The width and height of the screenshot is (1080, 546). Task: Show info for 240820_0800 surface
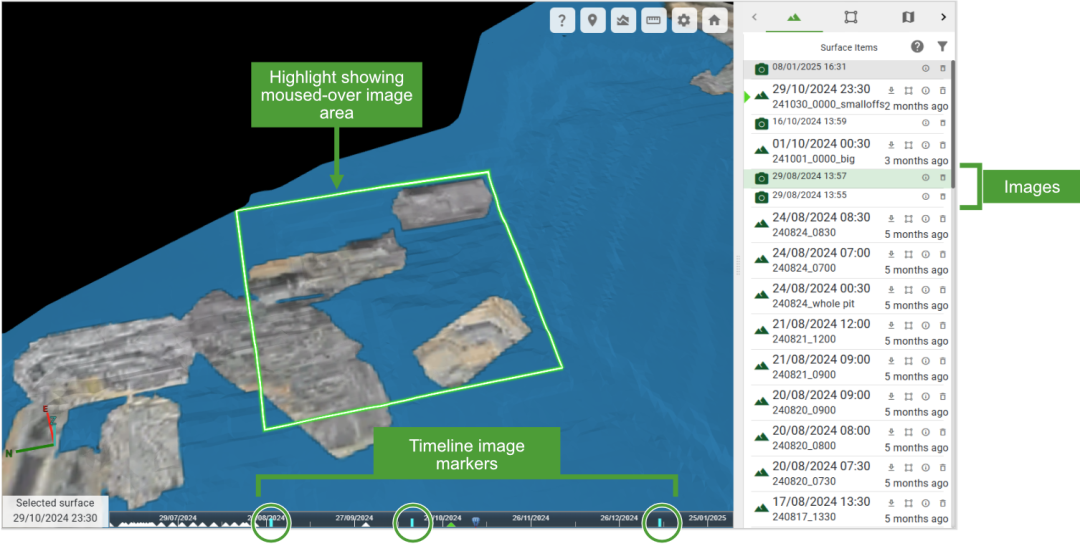click(926, 432)
